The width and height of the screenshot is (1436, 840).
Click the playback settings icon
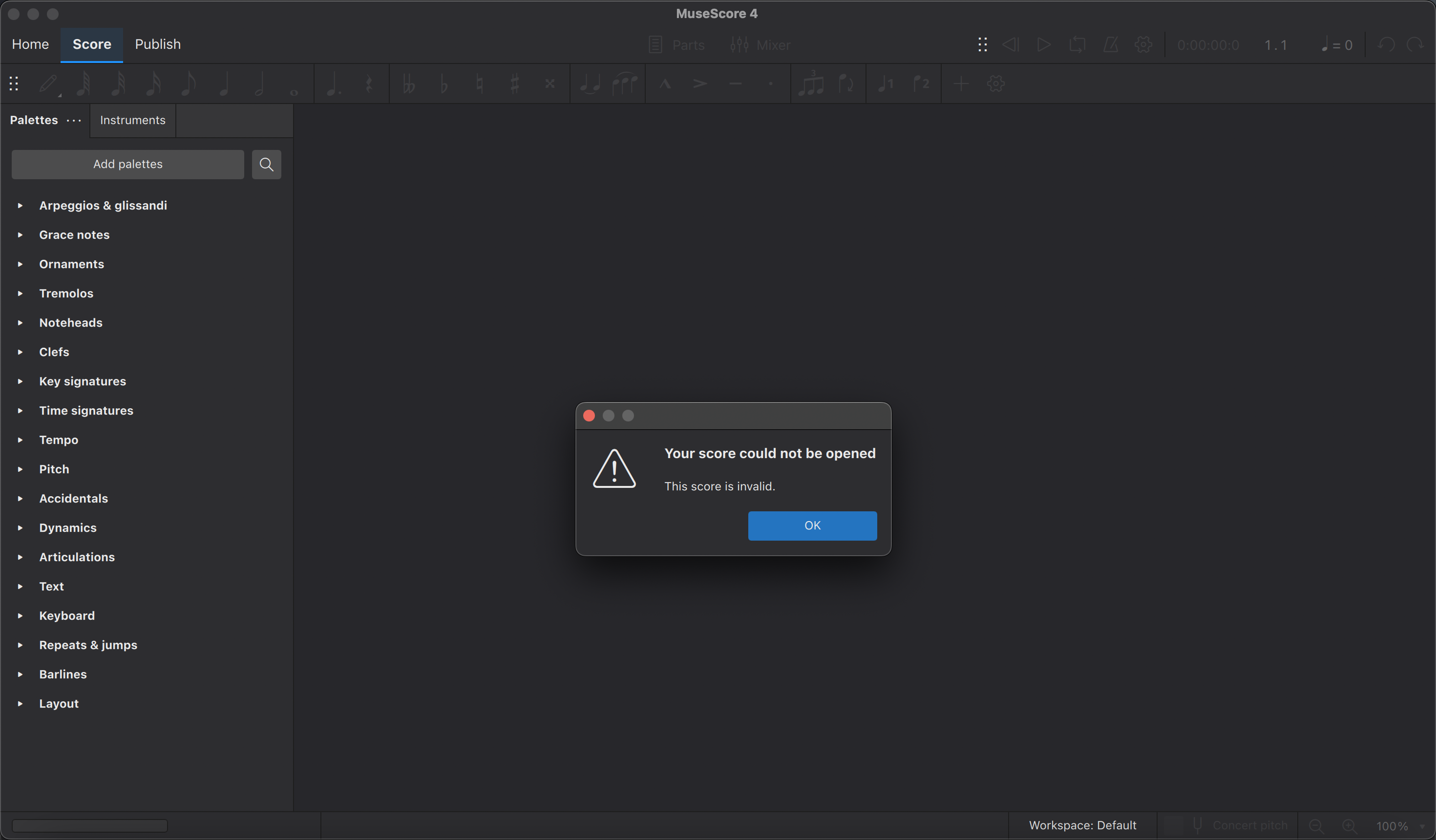tap(1143, 45)
